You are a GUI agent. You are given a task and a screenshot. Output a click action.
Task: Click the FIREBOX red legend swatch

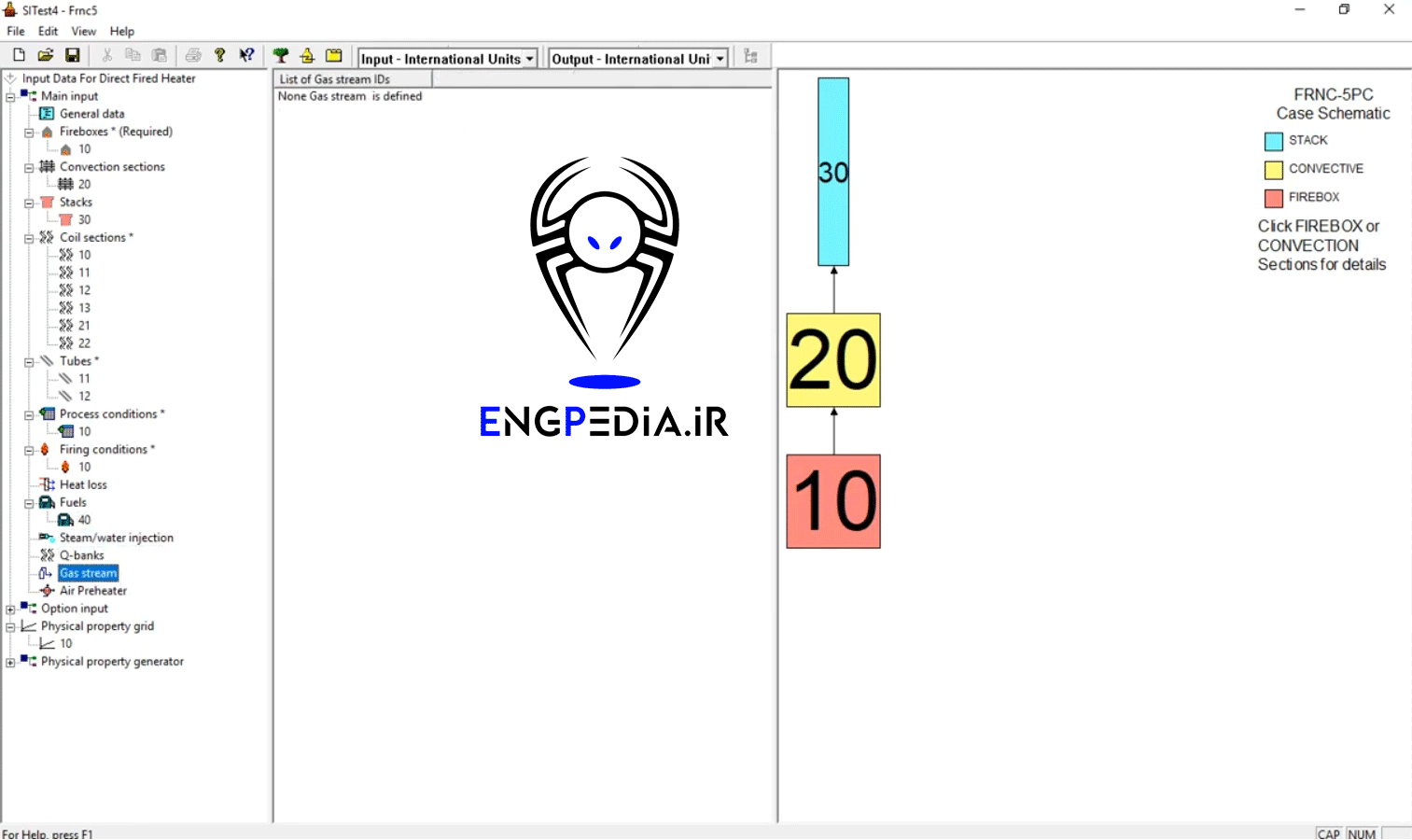[x=1274, y=198]
